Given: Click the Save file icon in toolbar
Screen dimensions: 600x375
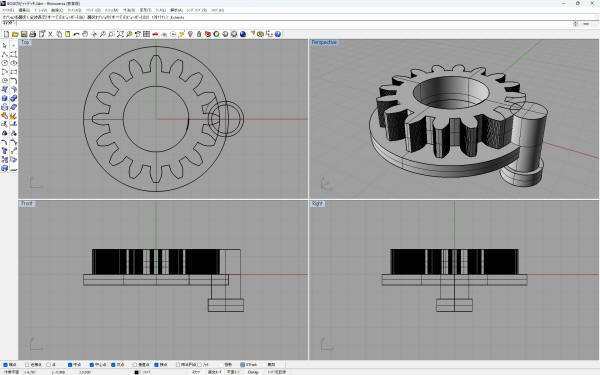Looking at the screenshot, I should 24,34.
